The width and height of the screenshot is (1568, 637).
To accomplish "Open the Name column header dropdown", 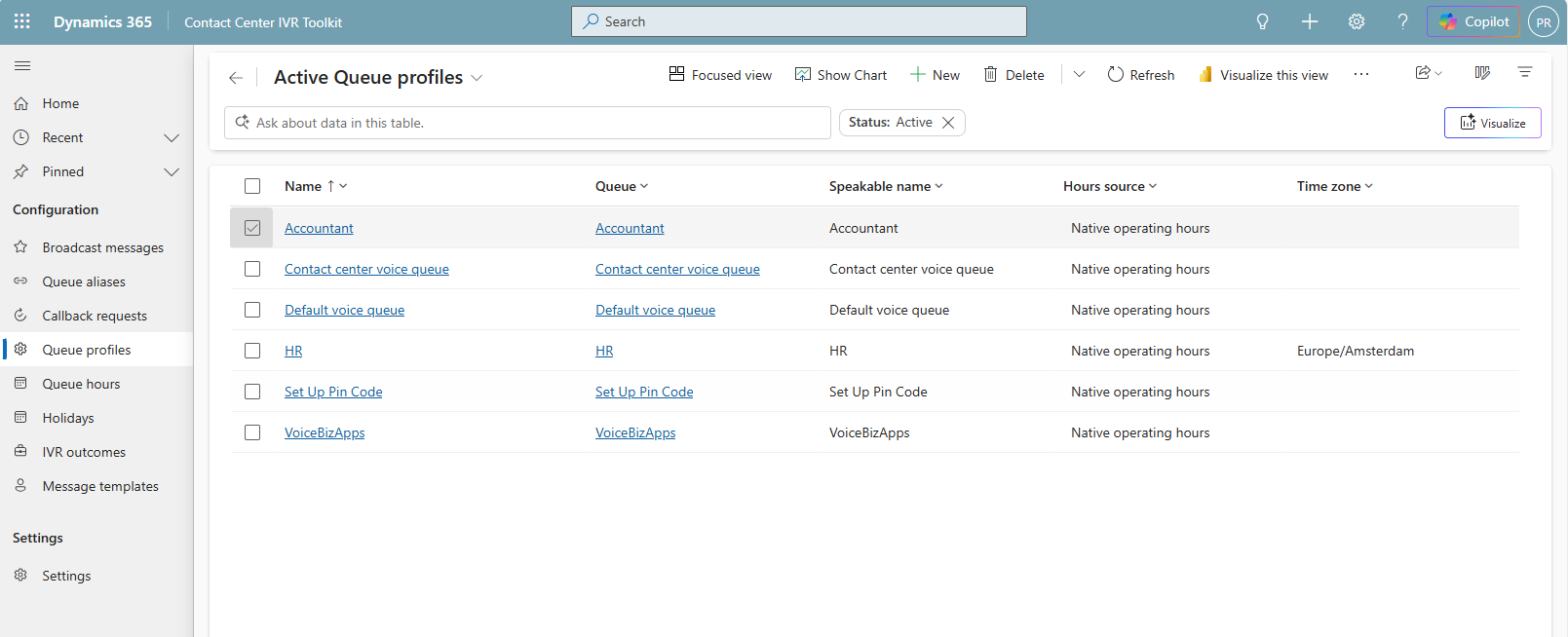I will click(316, 186).
